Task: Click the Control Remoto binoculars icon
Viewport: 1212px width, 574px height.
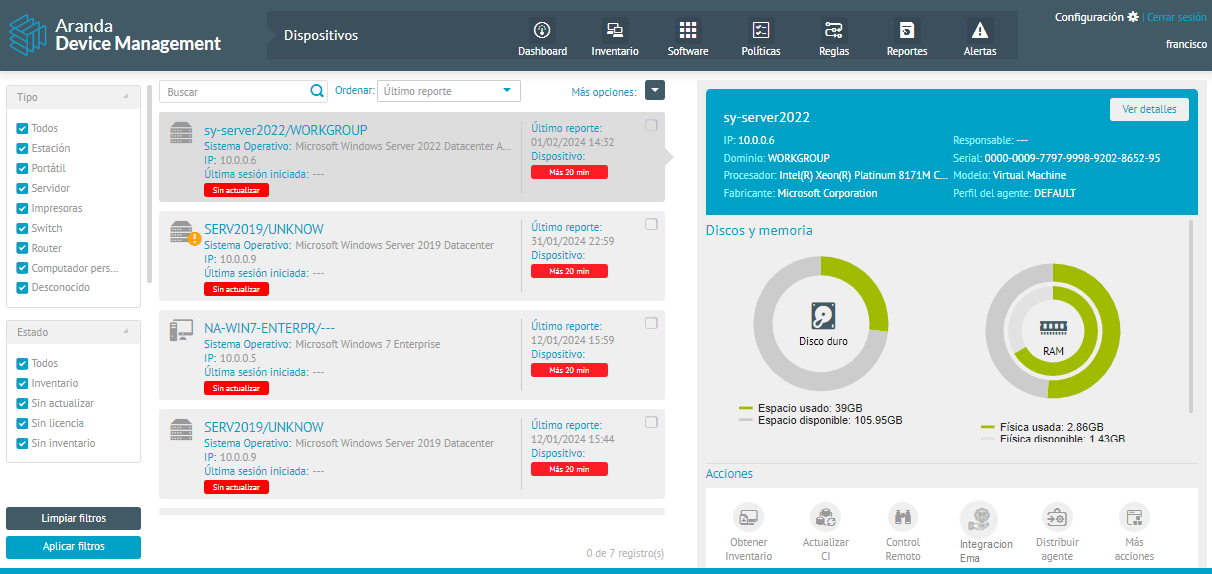Action: 903,517
